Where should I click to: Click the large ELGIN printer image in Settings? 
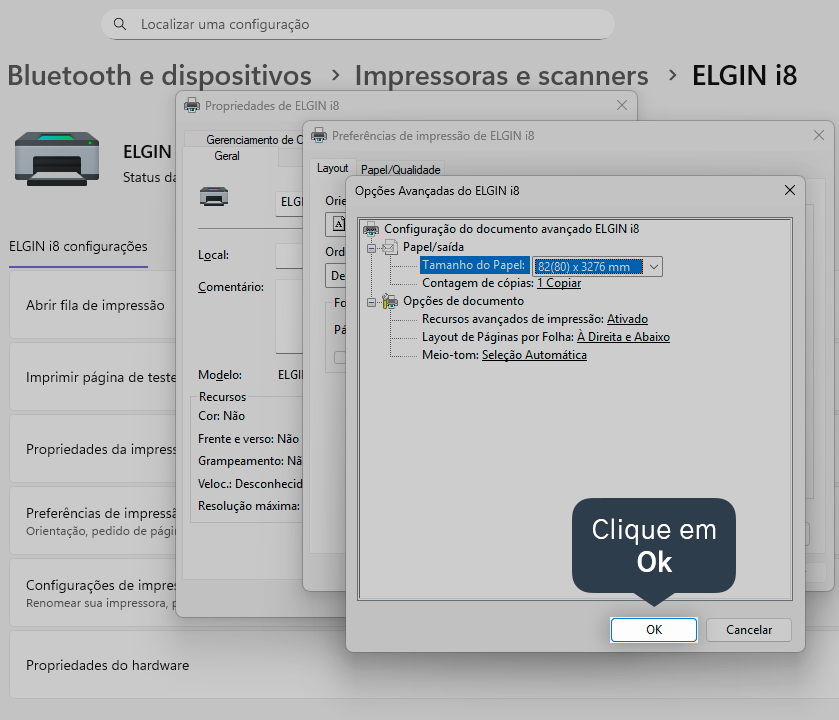57,159
